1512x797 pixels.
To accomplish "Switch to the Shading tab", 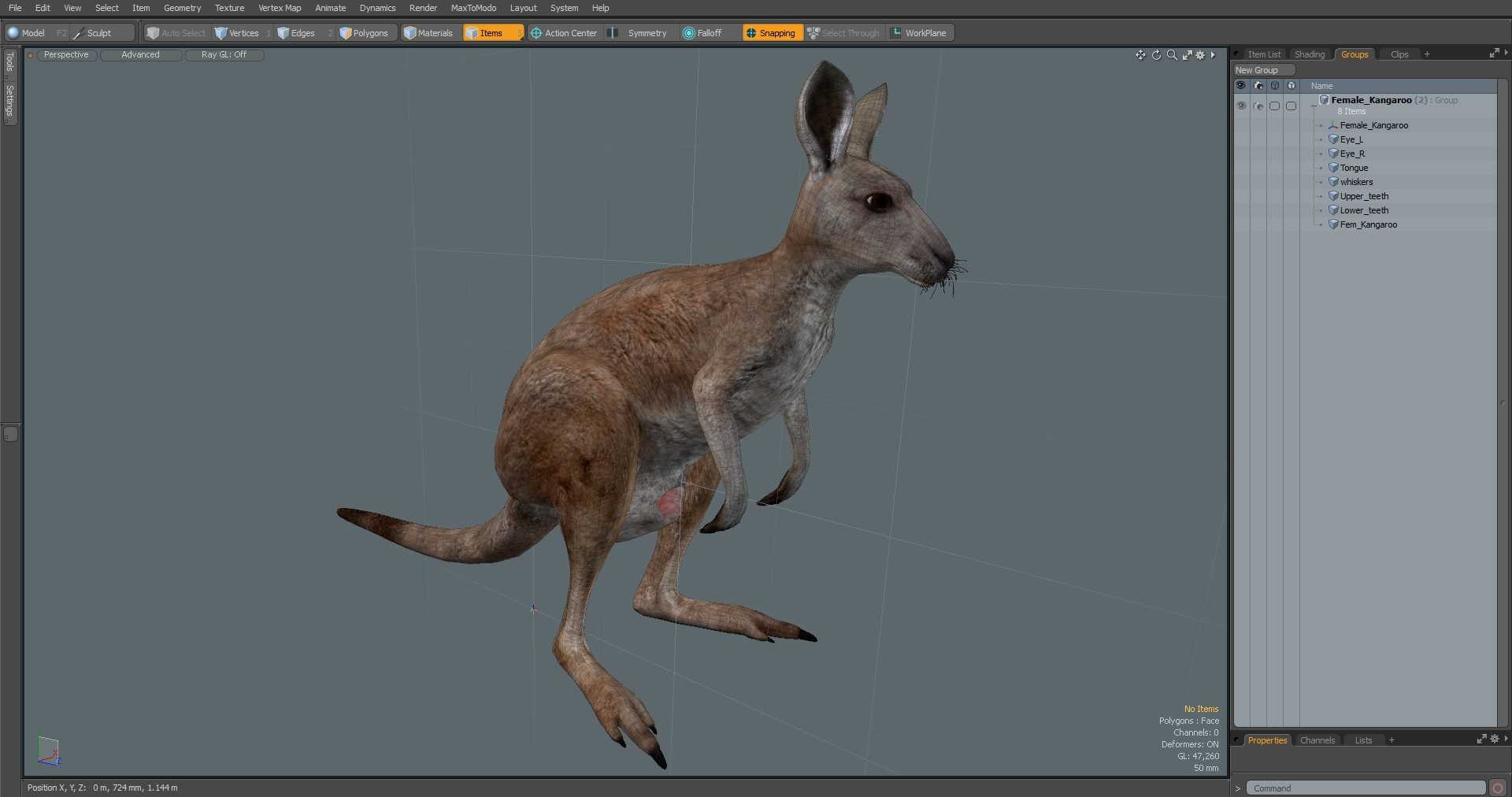I will point(1310,54).
